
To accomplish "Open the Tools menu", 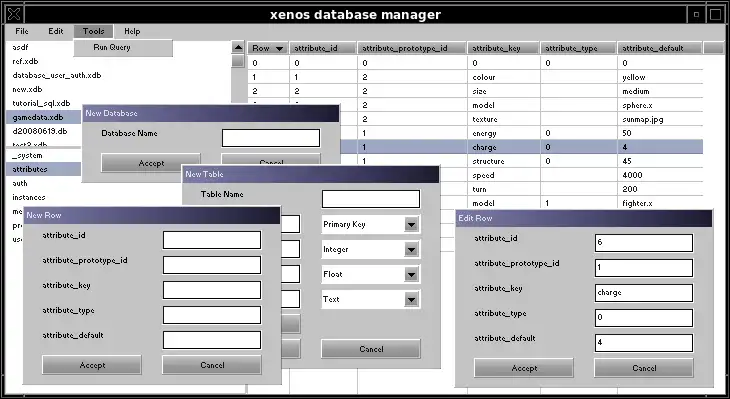I will [x=93, y=31].
